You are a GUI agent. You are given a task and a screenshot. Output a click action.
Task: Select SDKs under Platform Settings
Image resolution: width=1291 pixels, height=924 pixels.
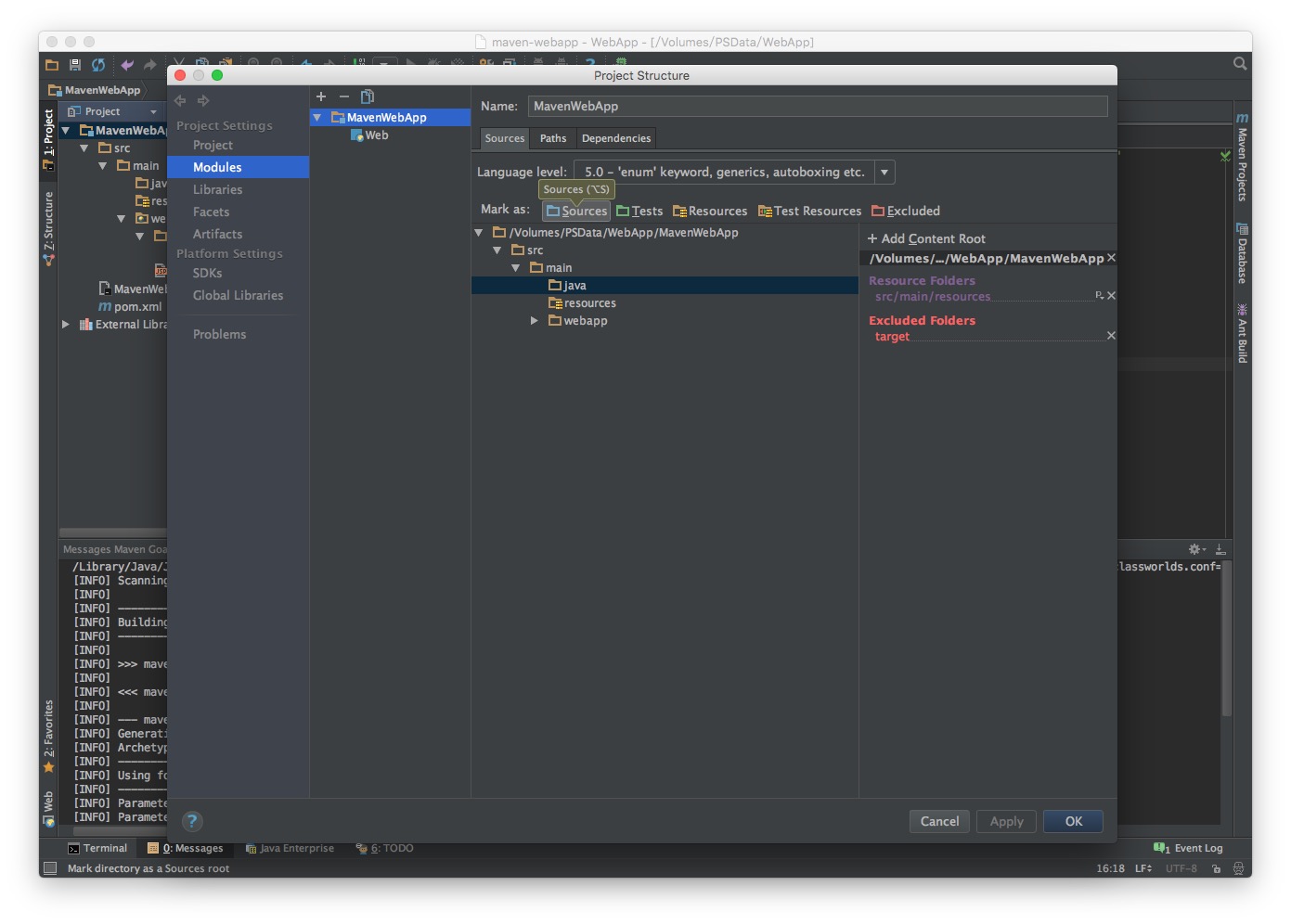point(207,273)
